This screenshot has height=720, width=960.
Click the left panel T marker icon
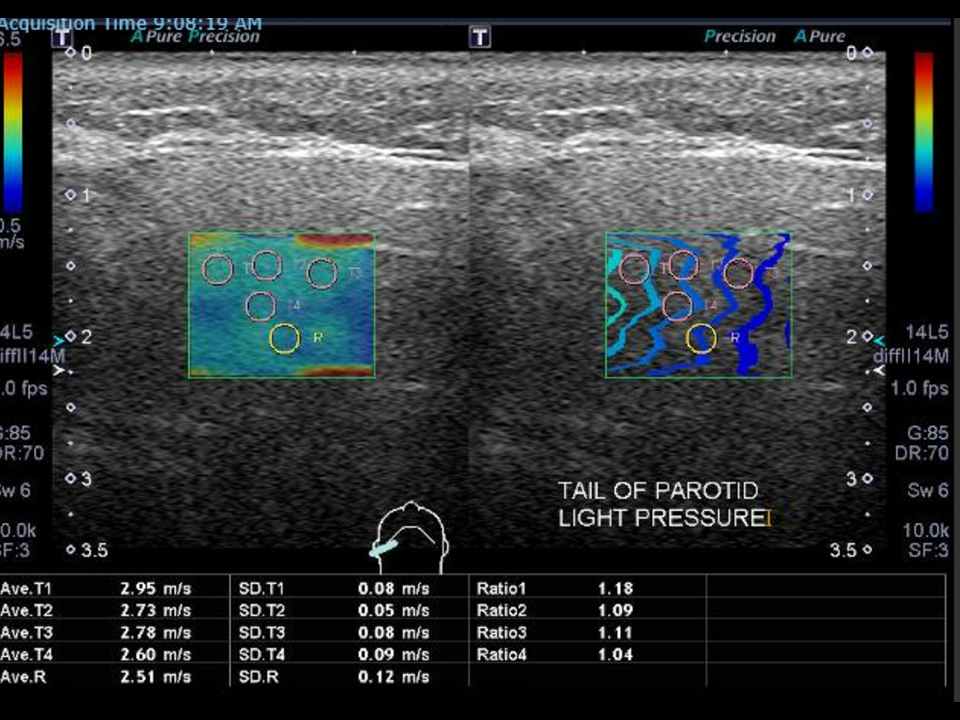tap(61, 37)
